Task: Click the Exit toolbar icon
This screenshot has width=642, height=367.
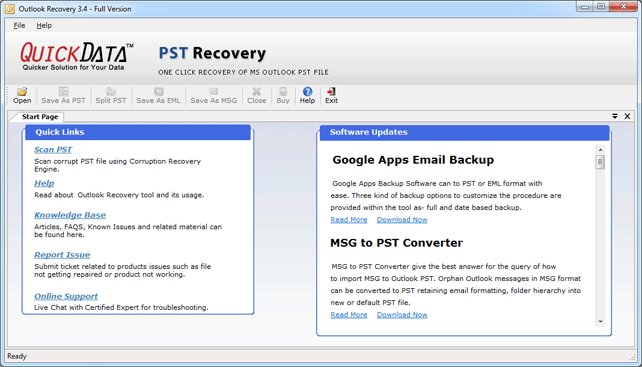Action: tap(331, 95)
